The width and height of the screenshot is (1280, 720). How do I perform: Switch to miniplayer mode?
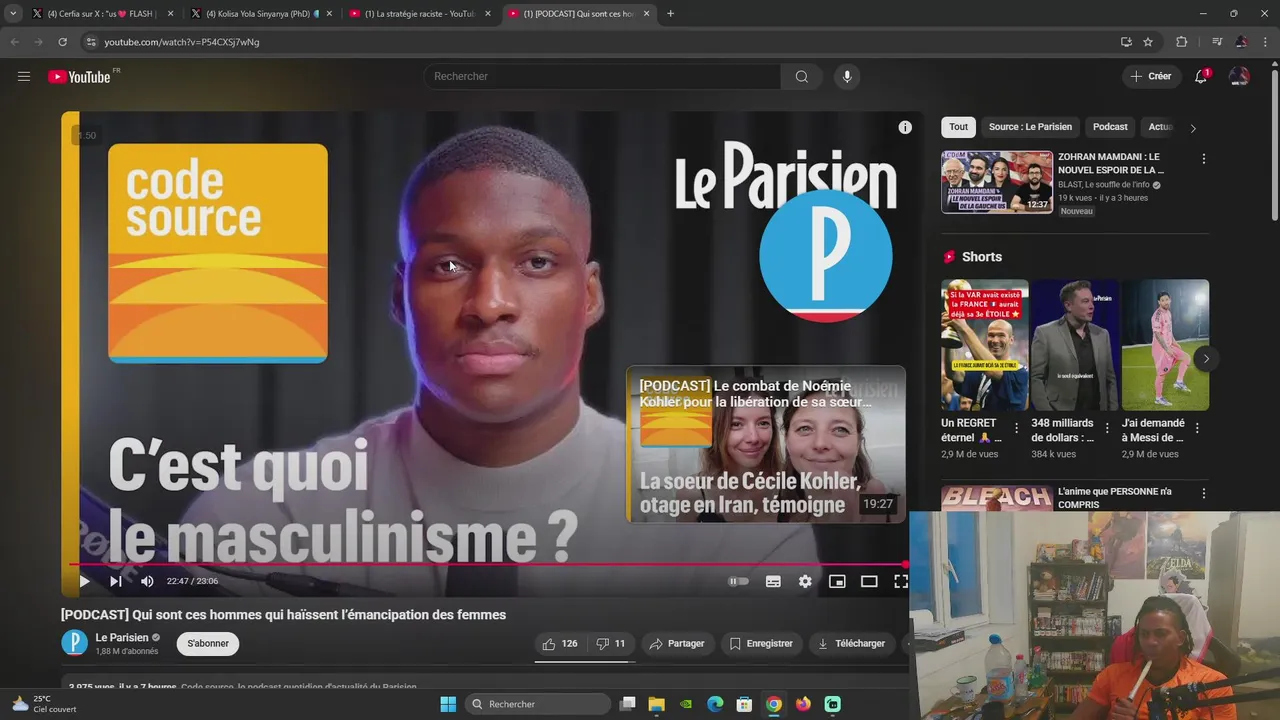pos(837,581)
